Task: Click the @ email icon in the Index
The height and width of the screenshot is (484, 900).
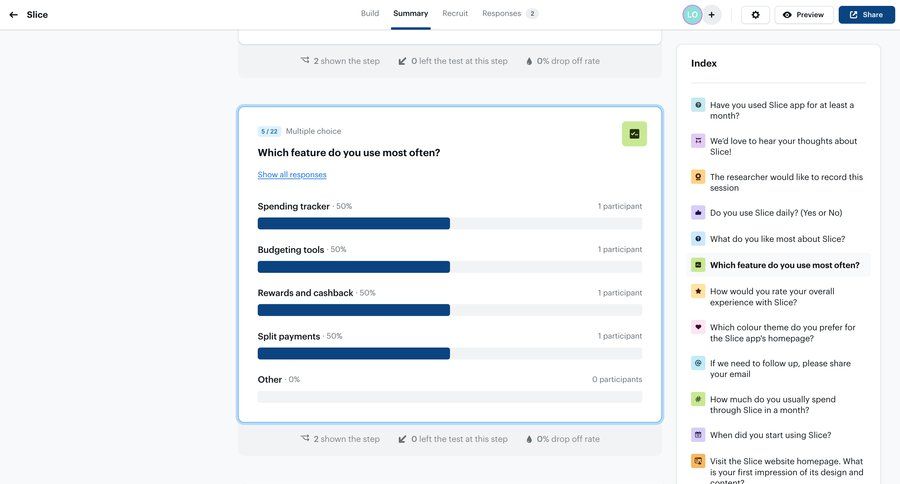Action: click(698, 363)
